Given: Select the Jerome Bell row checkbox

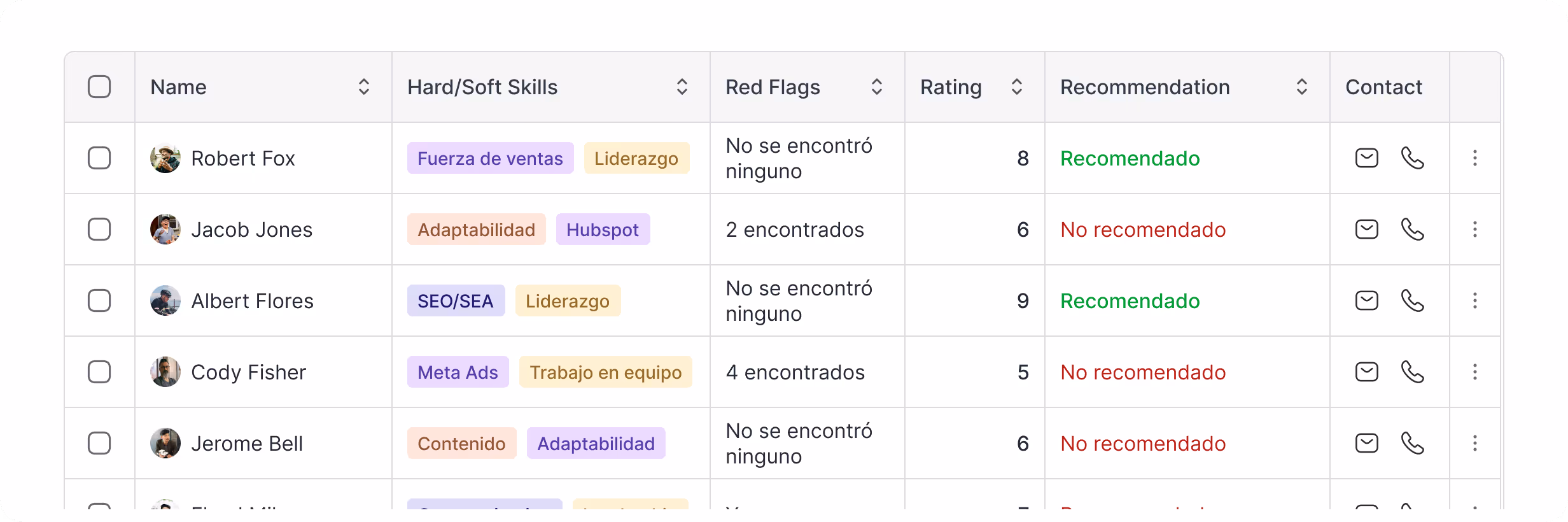Looking at the screenshot, I should click(99, 443).
